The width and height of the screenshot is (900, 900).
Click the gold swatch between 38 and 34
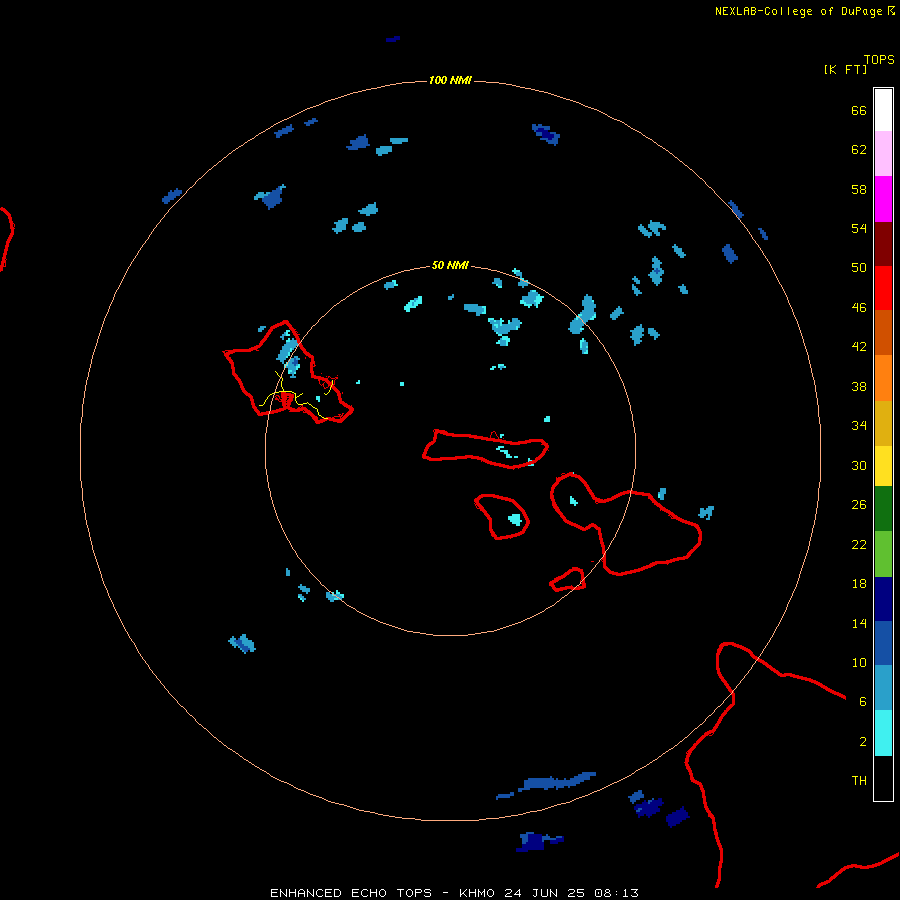883,422
